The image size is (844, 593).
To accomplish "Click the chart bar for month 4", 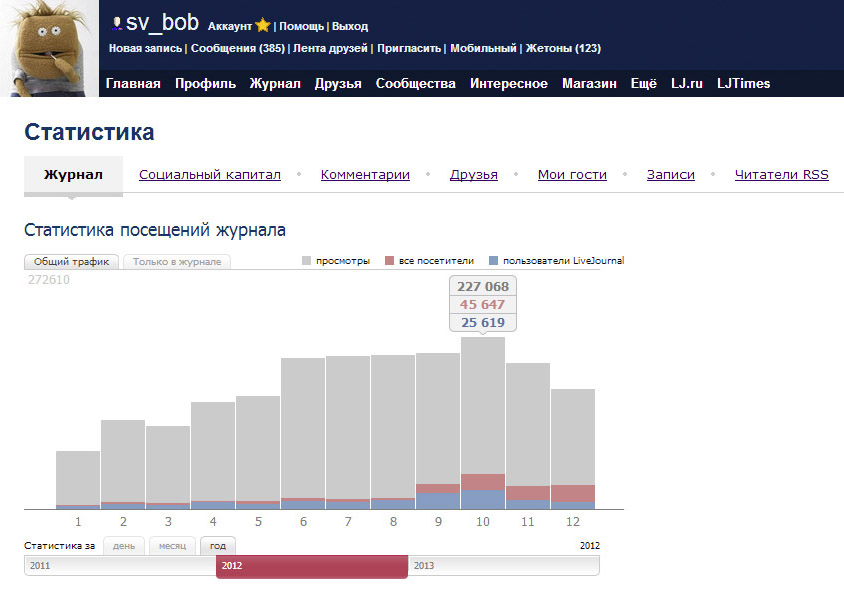I will (213, 455).
